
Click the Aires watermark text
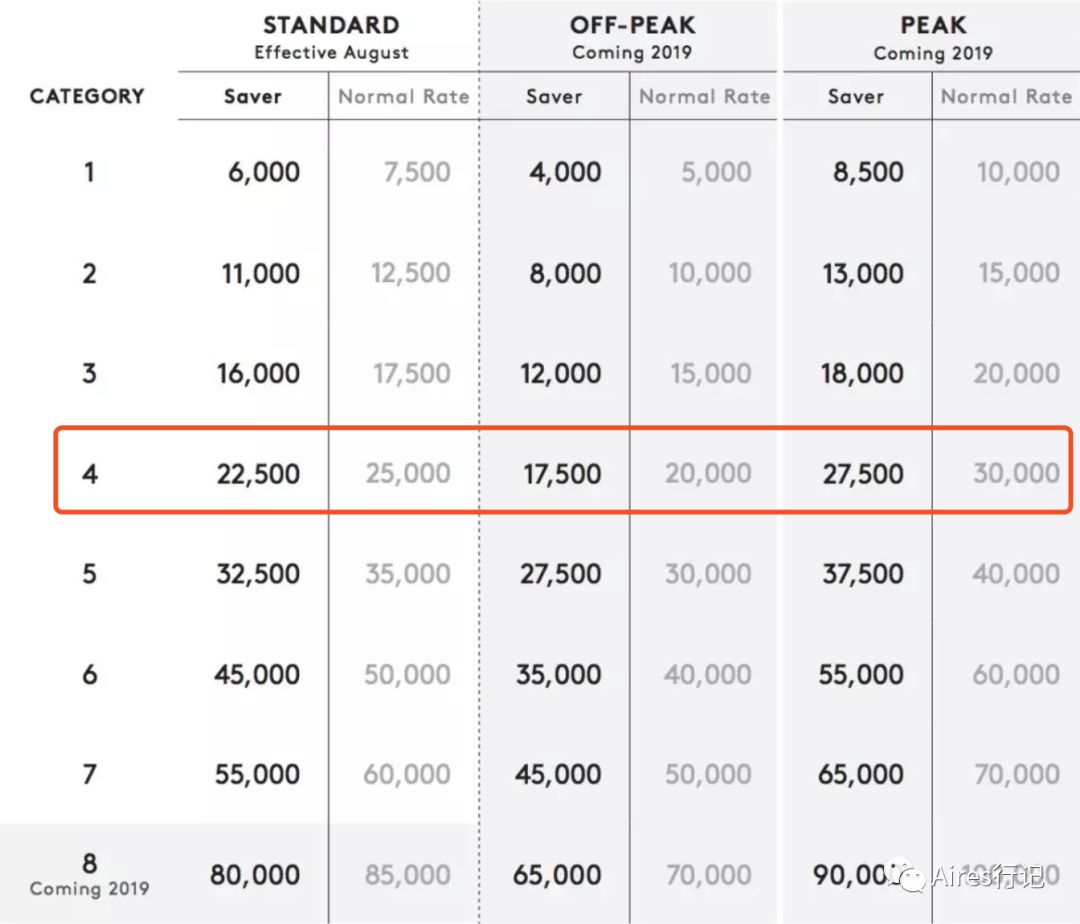(988, 876)
